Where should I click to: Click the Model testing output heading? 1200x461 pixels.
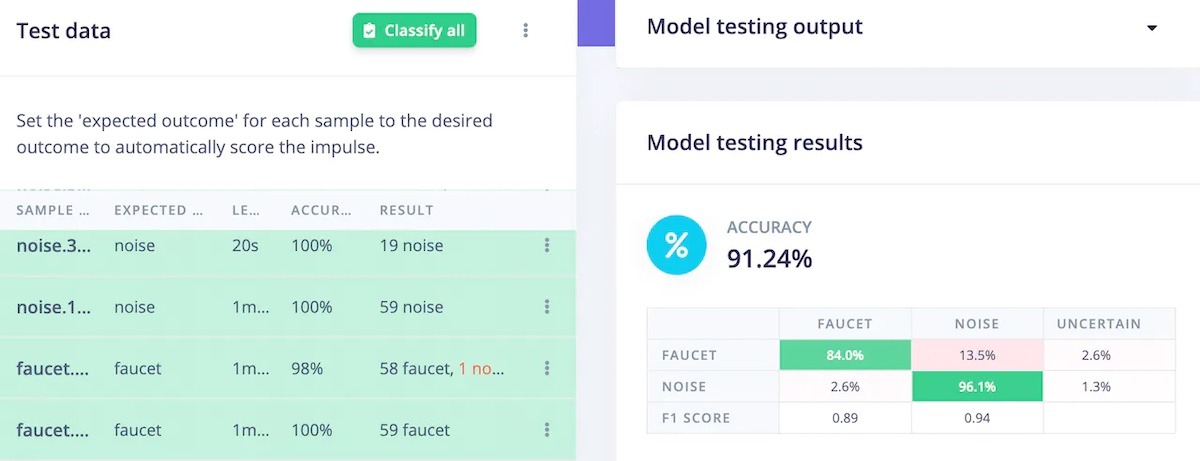(754, 27)
